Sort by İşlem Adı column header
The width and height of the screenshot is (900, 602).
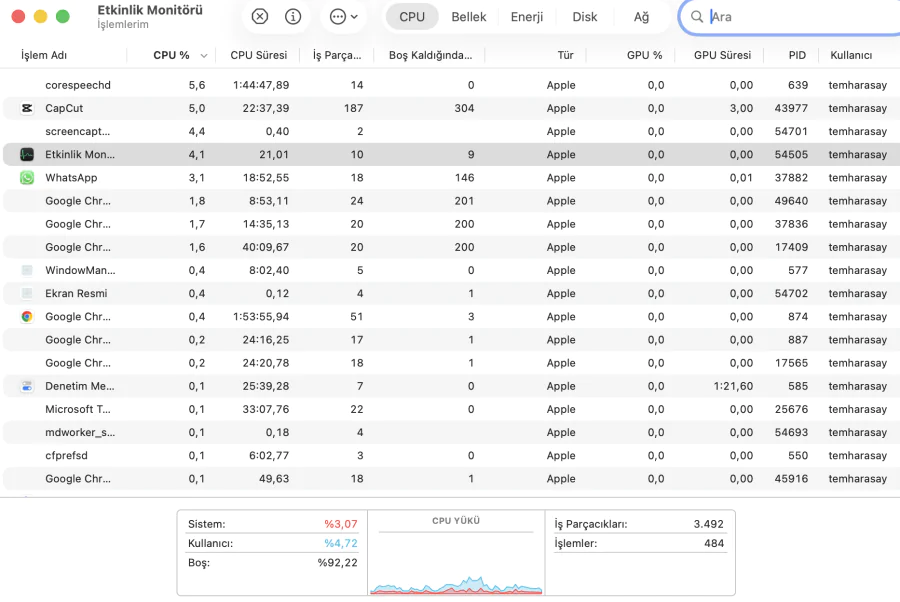click(x=45, y=56)
